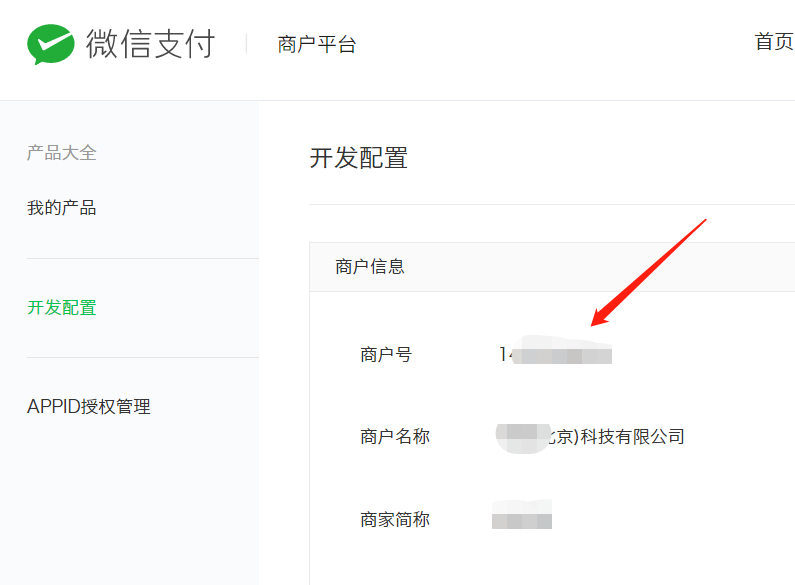Open APPID授权管理 in the sidebar

point(89,407)
